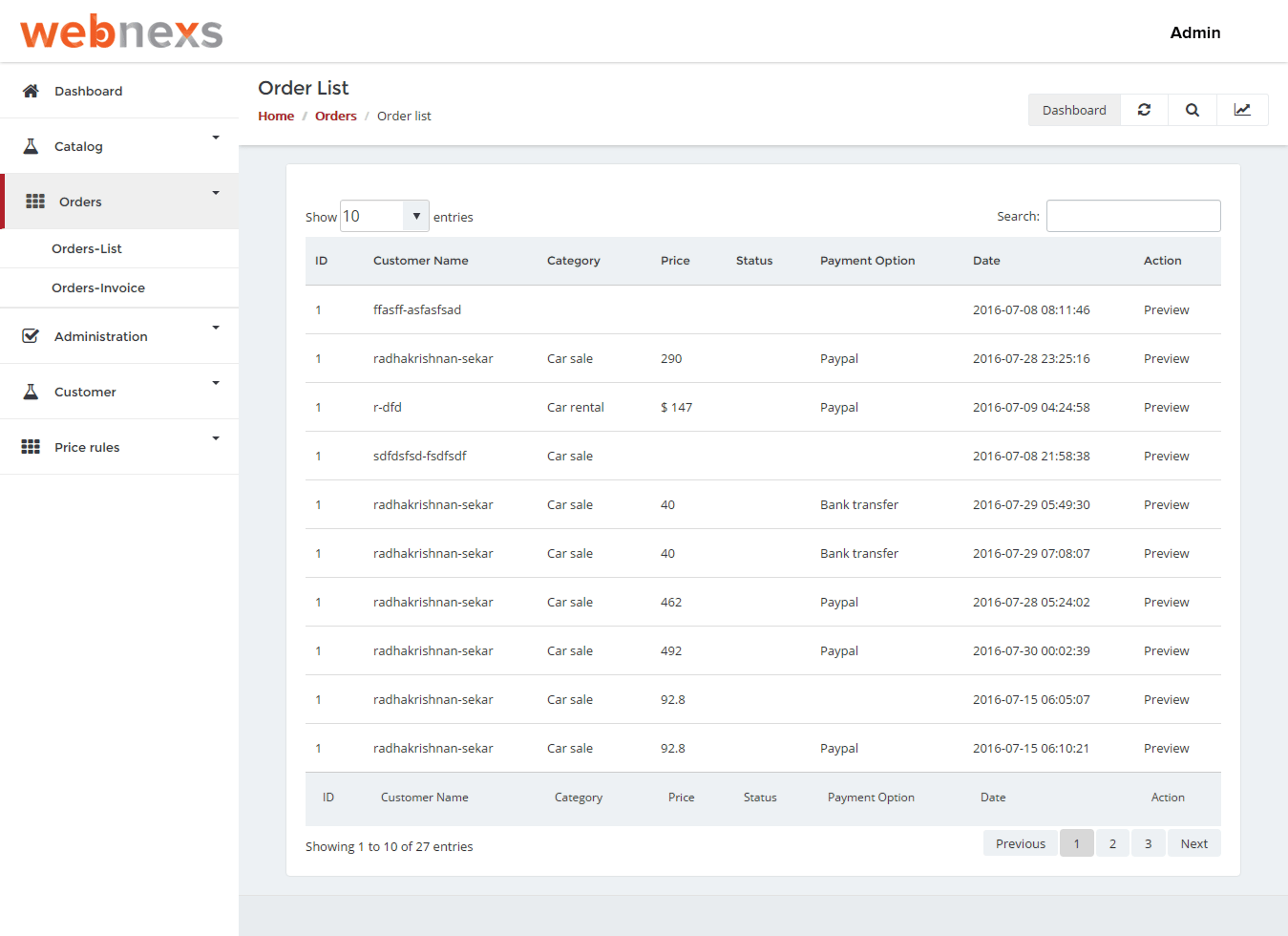Click the search magnifier icon button
Viewport: 1288px width, 936px height.
[x=1193, y=110]
